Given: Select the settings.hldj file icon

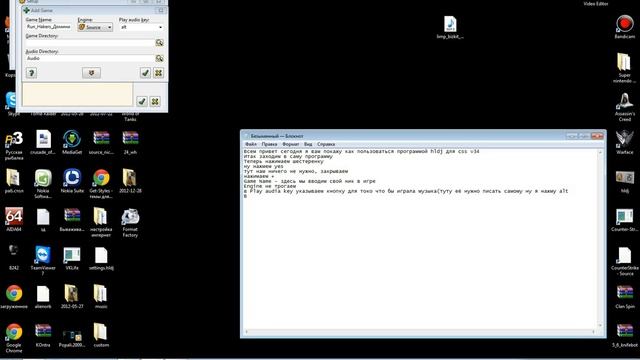Looking at the screenshot, I should pos(101,258).
